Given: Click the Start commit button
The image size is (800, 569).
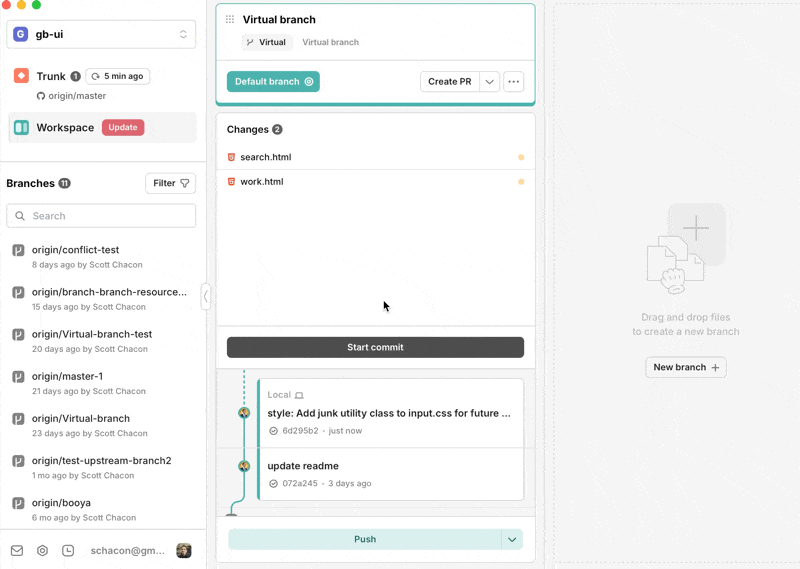Looking at the screenshot, I should (x=375, y=347).
